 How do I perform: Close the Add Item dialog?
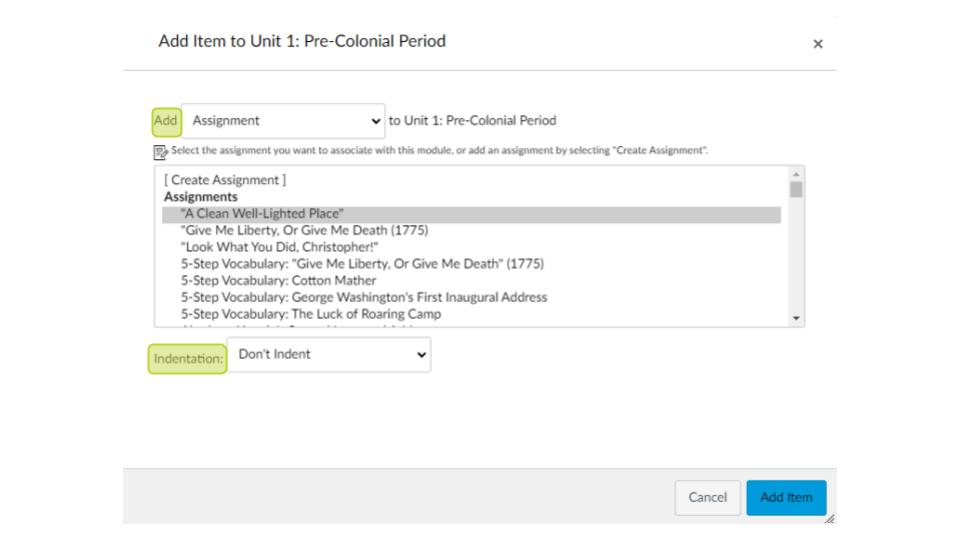point(818,44)
